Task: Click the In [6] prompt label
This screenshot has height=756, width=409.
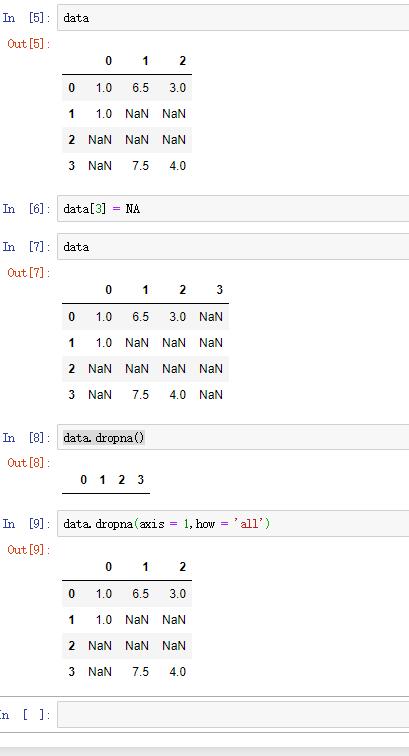Action: tap(27, 209)
